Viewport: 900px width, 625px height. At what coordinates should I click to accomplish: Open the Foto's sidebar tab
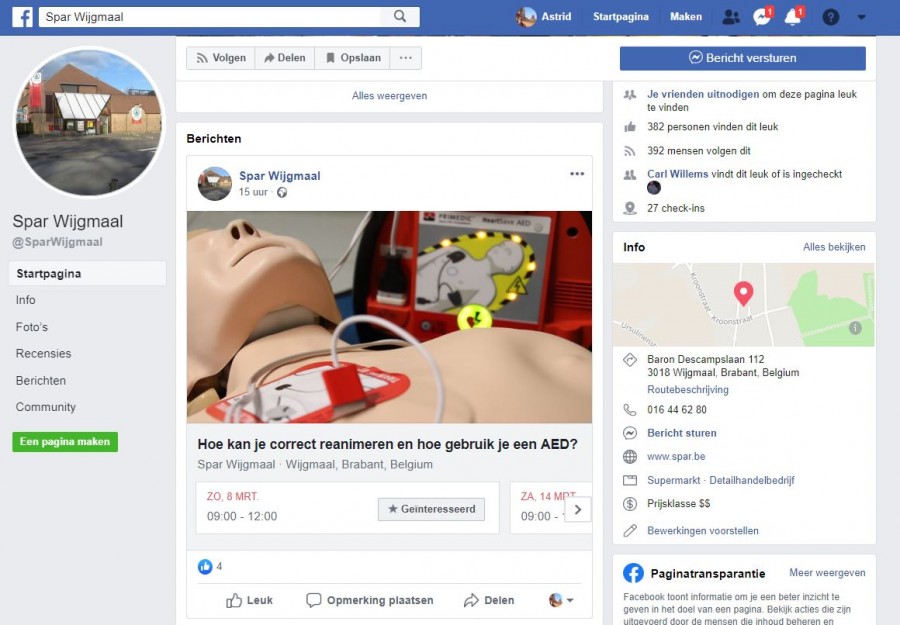32,327
